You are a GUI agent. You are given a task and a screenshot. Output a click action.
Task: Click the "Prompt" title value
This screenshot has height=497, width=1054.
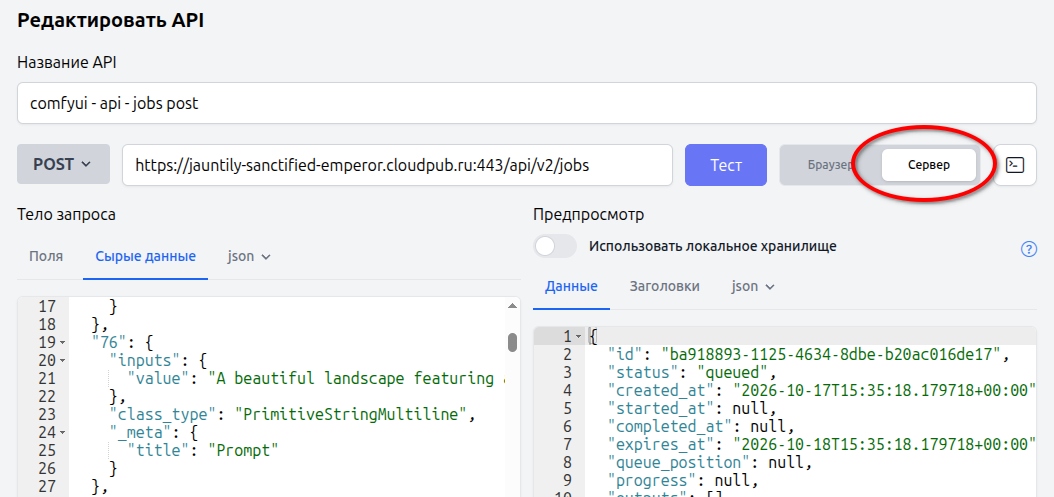pos(243,451)
